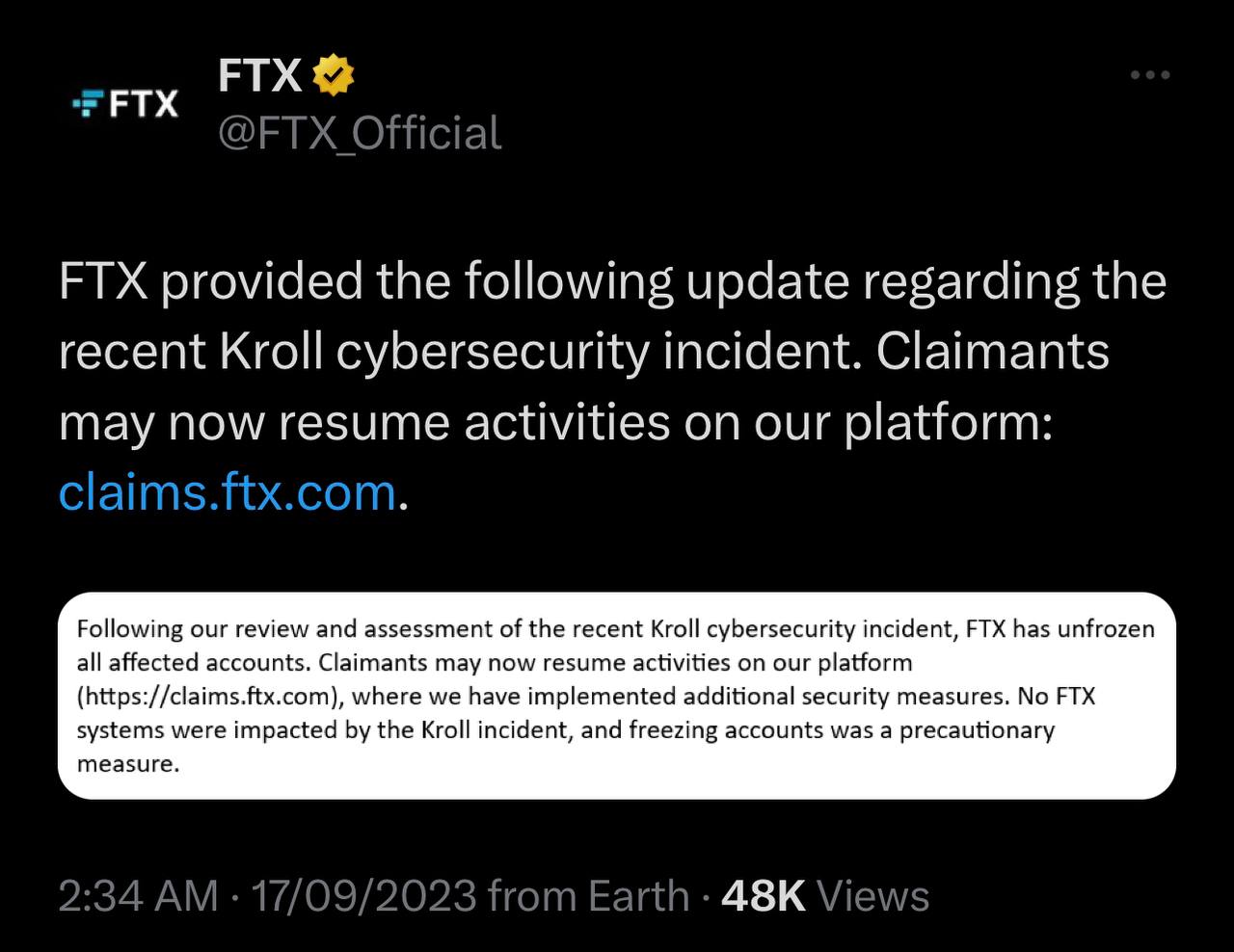Open the FTX profile avatar logo
Screen dimensions: 1234x952
(126, 102)
